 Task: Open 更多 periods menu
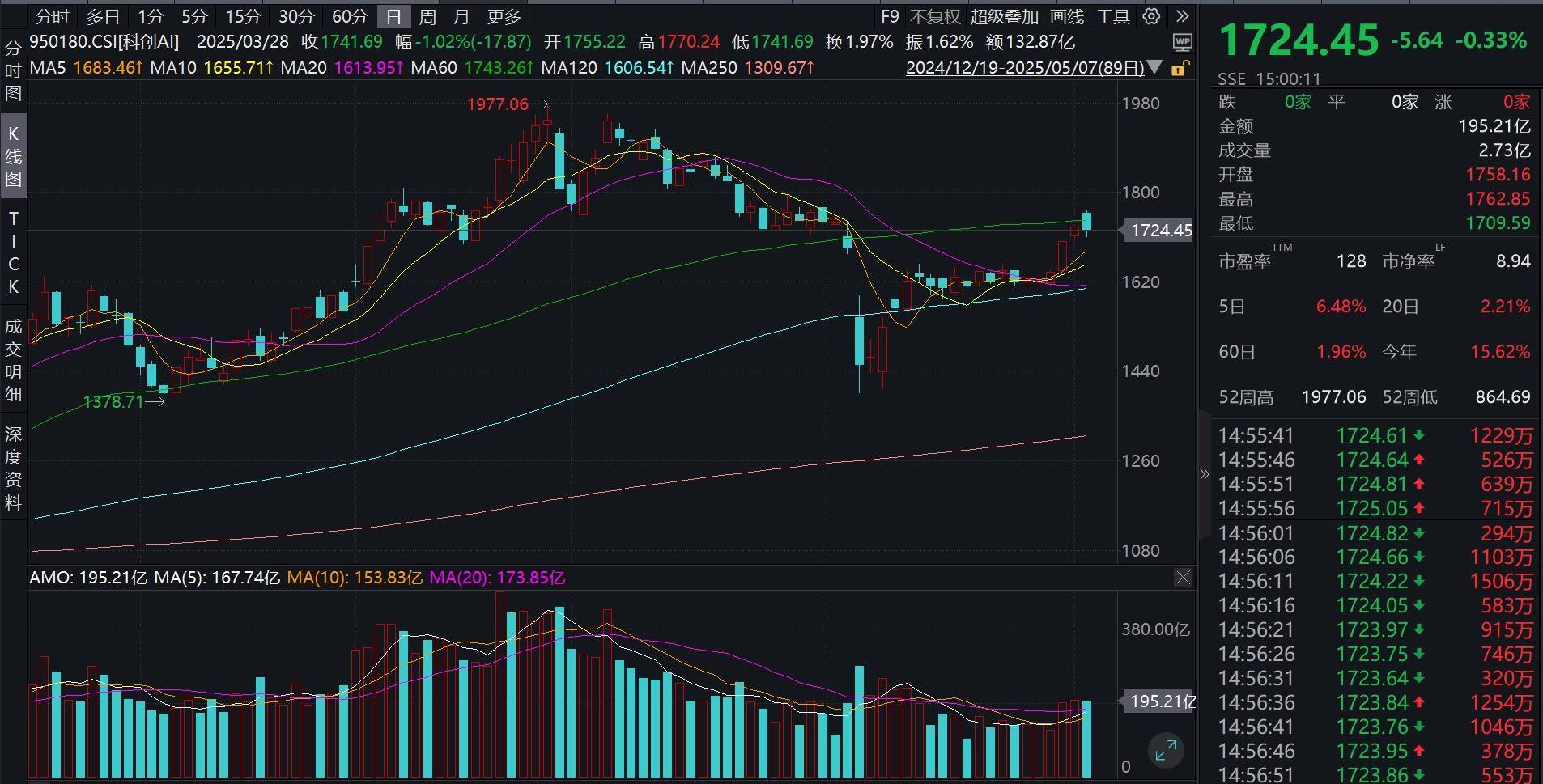504,16
